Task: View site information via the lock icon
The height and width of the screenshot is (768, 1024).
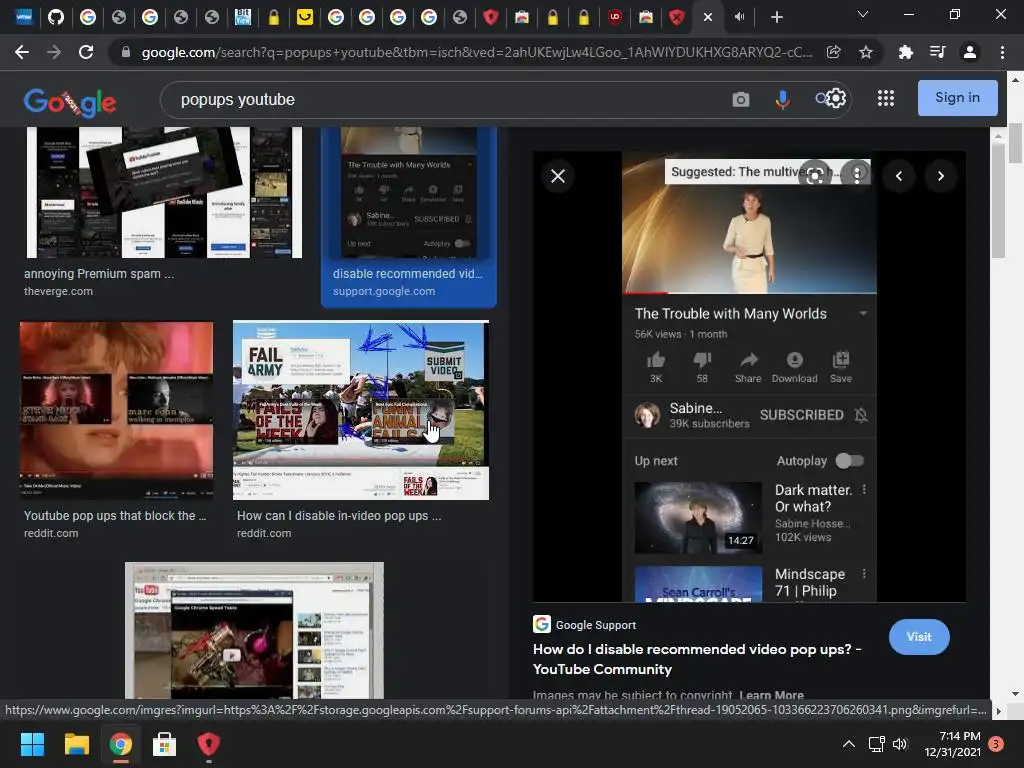Action: point(126,52)
